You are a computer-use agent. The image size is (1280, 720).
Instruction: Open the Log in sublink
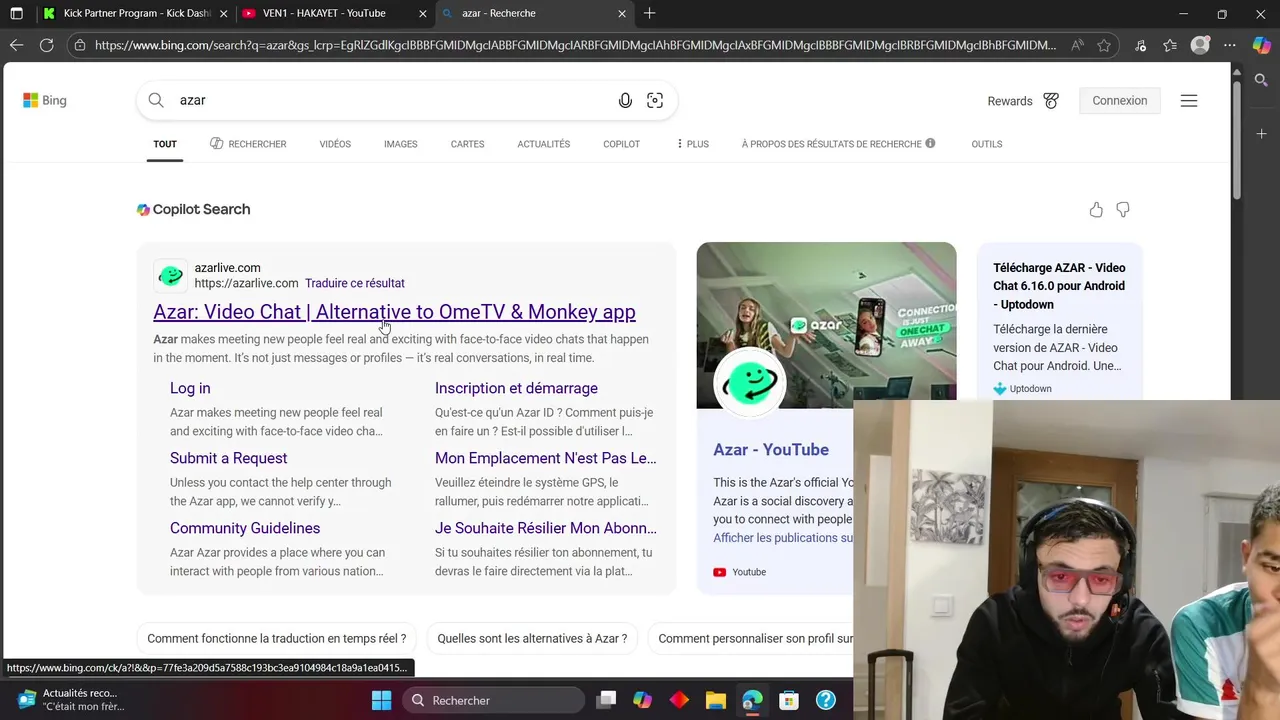click(x=190, y=388)
